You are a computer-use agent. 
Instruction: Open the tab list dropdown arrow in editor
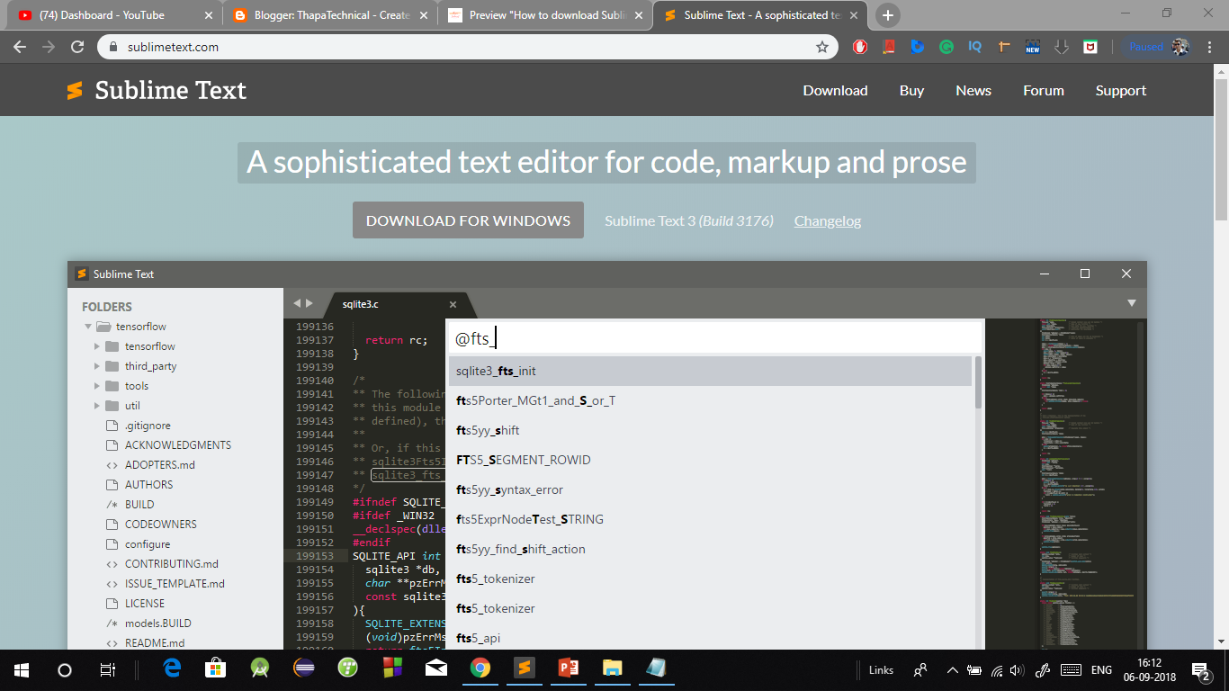coord(1132,303)
